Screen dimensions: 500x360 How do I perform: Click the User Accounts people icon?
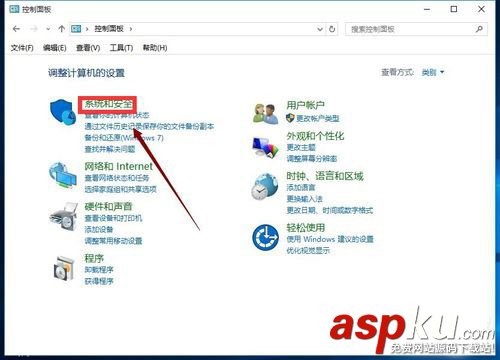[x=266, y=114]
